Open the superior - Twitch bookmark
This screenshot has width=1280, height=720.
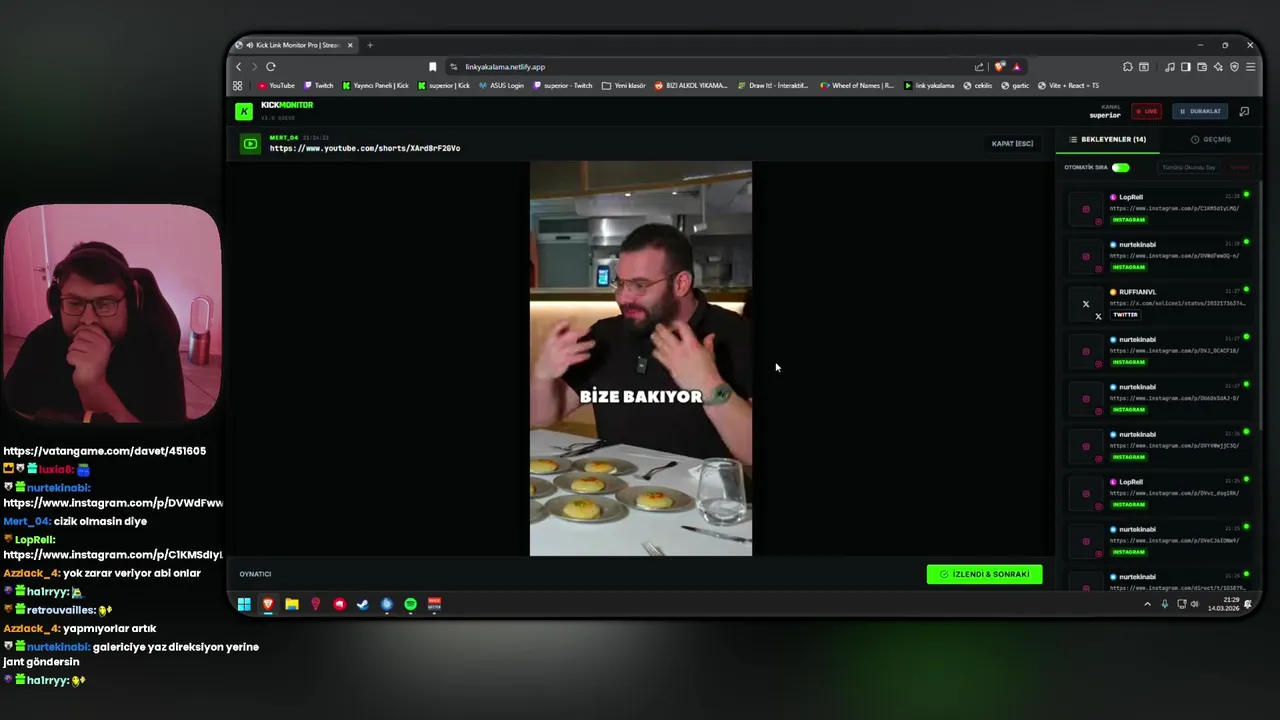tap(563, 86)
